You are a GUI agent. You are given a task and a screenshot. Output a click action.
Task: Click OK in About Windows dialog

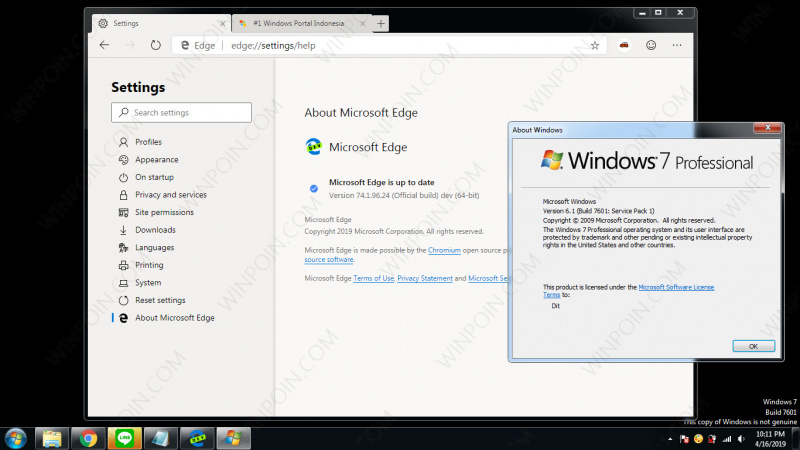754,346
